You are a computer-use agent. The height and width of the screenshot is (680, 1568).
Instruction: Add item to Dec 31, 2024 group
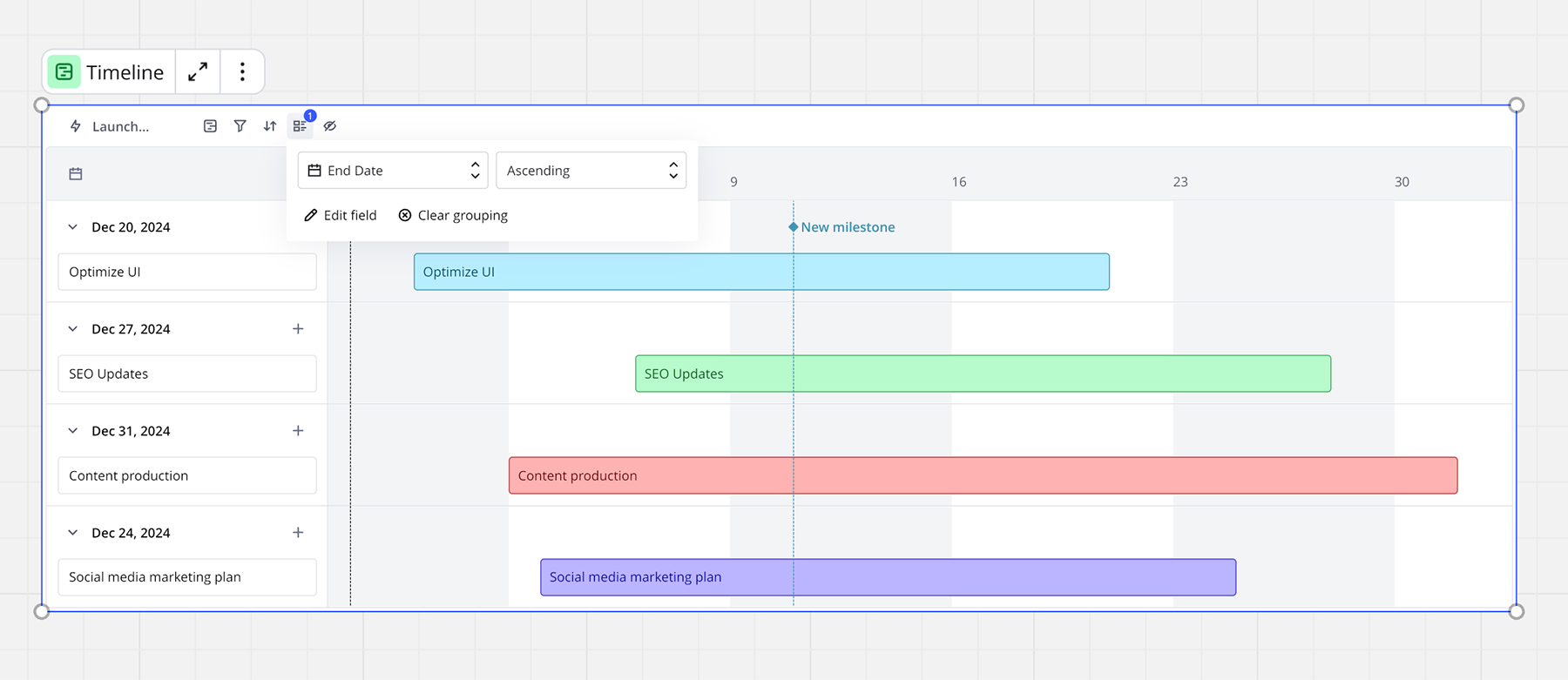tap(298, 431)
